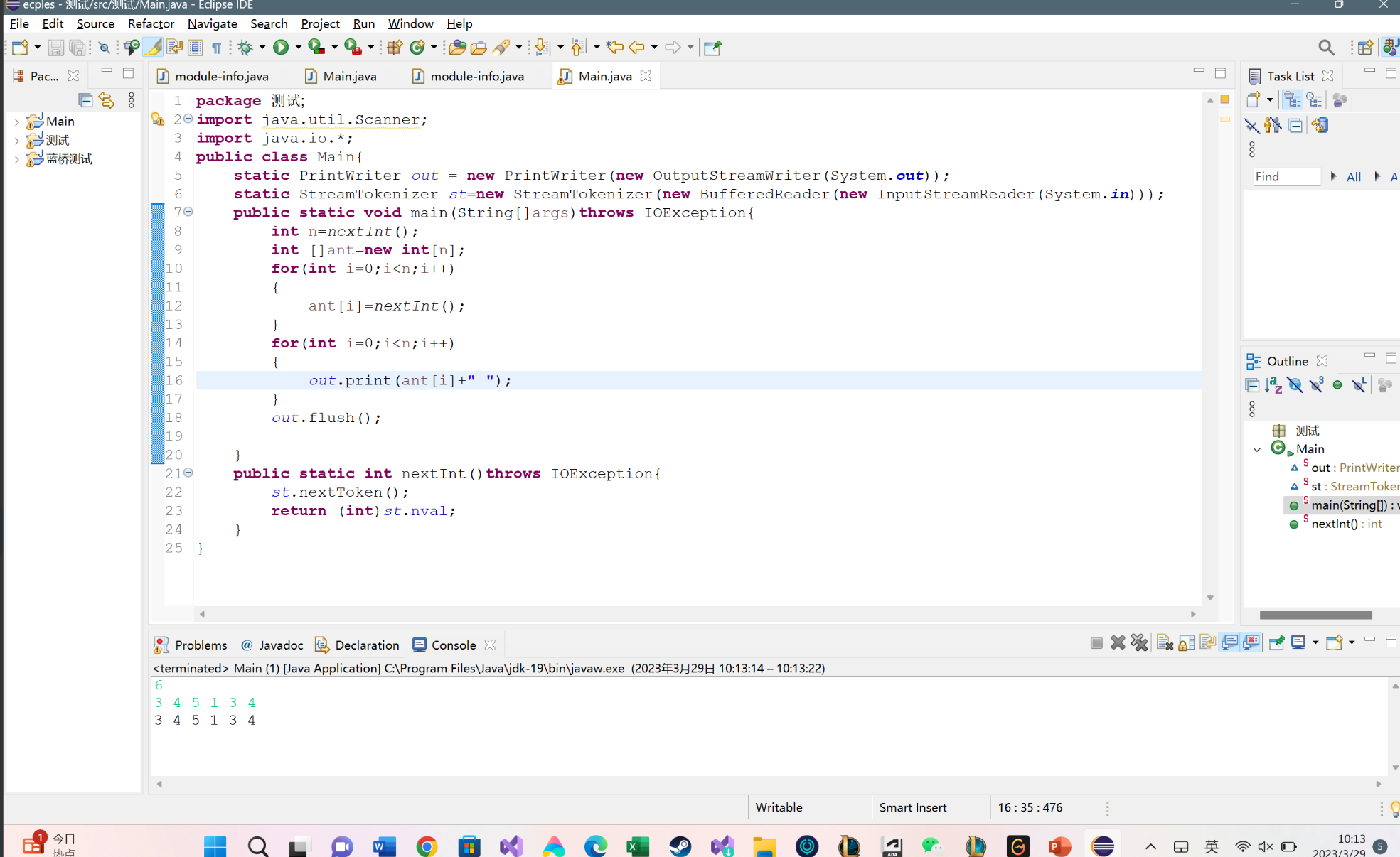Viewport: 1400px width, 857px height.
Task: Click the Debug bug icon
Action: (245, 48)
